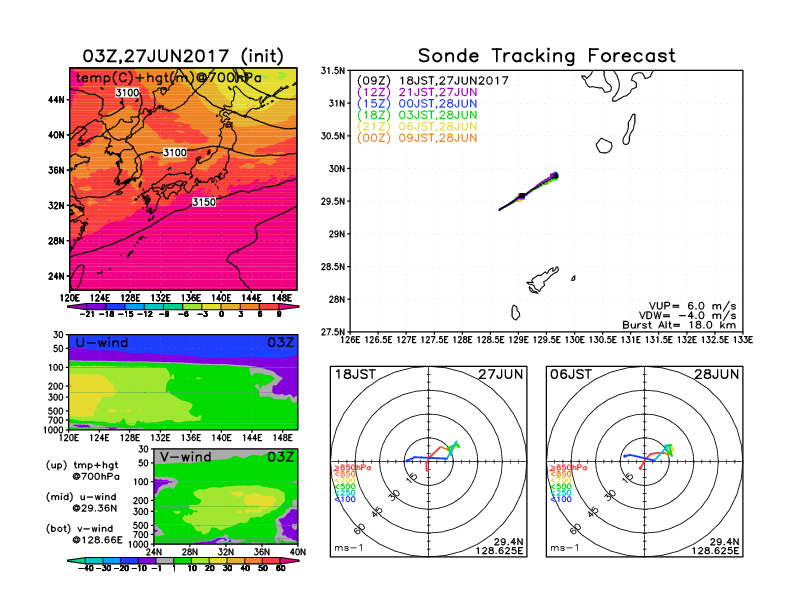Click the "U-wind" panel label
792x612 pixels.
(102, 342)
